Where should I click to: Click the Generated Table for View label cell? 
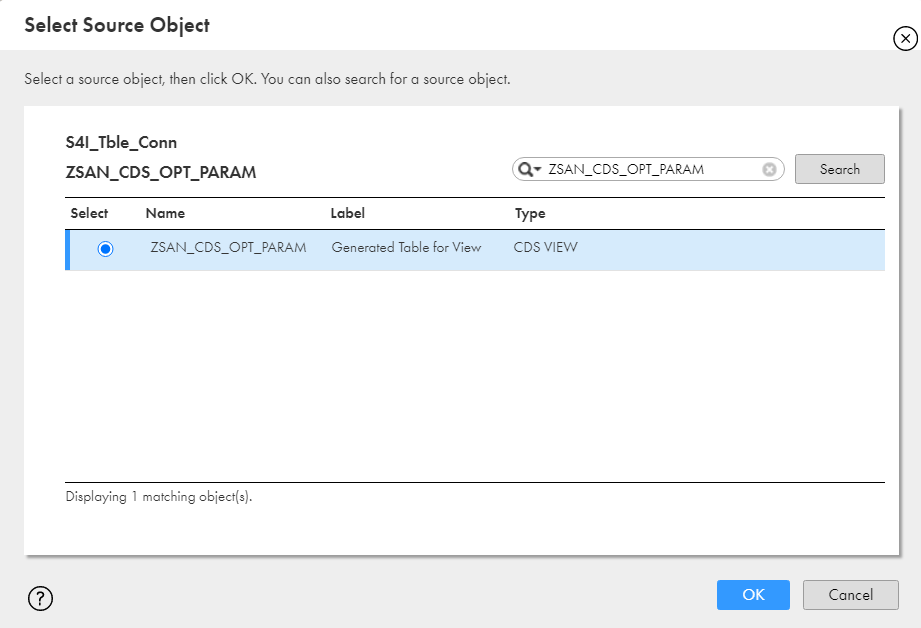[x=406, y=247]
